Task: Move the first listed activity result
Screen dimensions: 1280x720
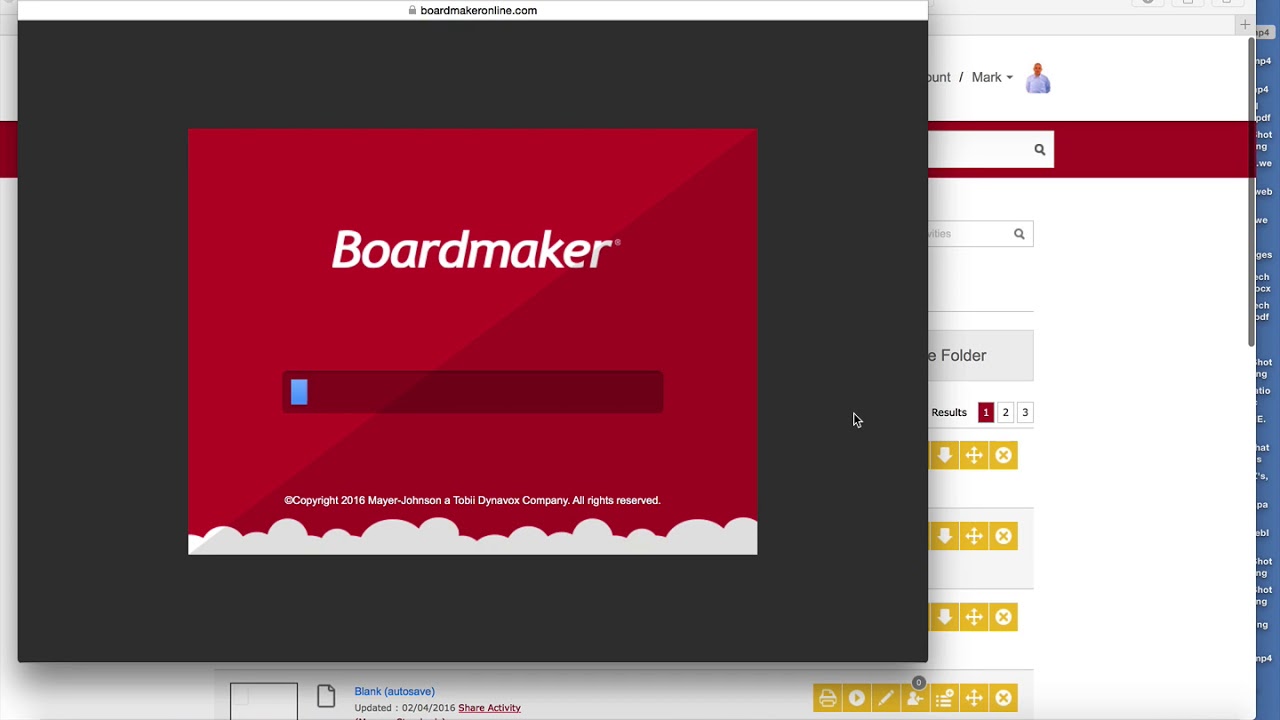Action: point(974,456)
